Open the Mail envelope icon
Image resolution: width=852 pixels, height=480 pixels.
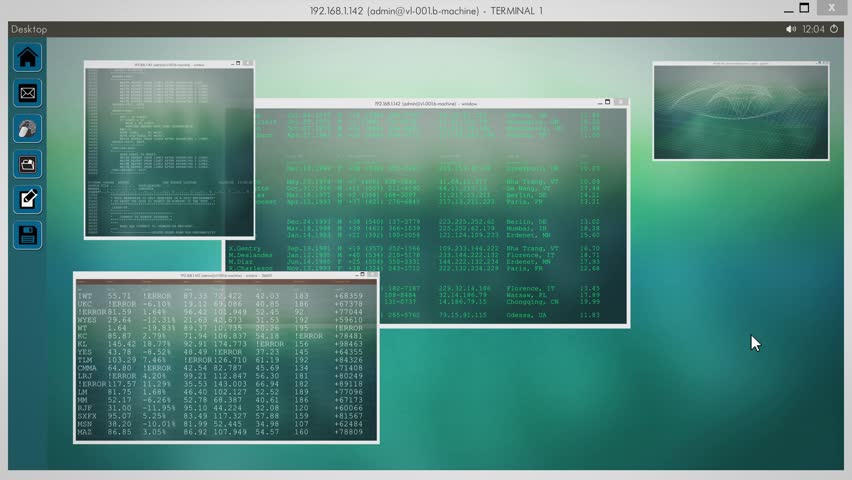(x=27, y=93)
